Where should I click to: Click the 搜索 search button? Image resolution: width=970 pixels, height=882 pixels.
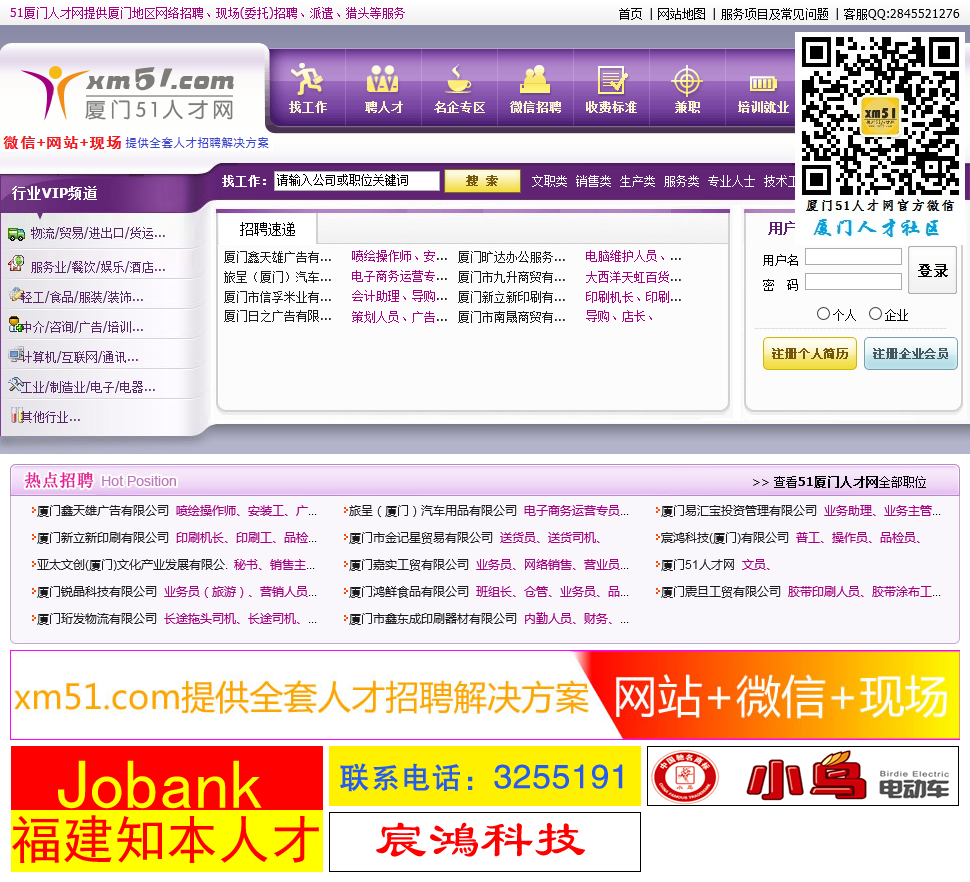click(482, 181)
